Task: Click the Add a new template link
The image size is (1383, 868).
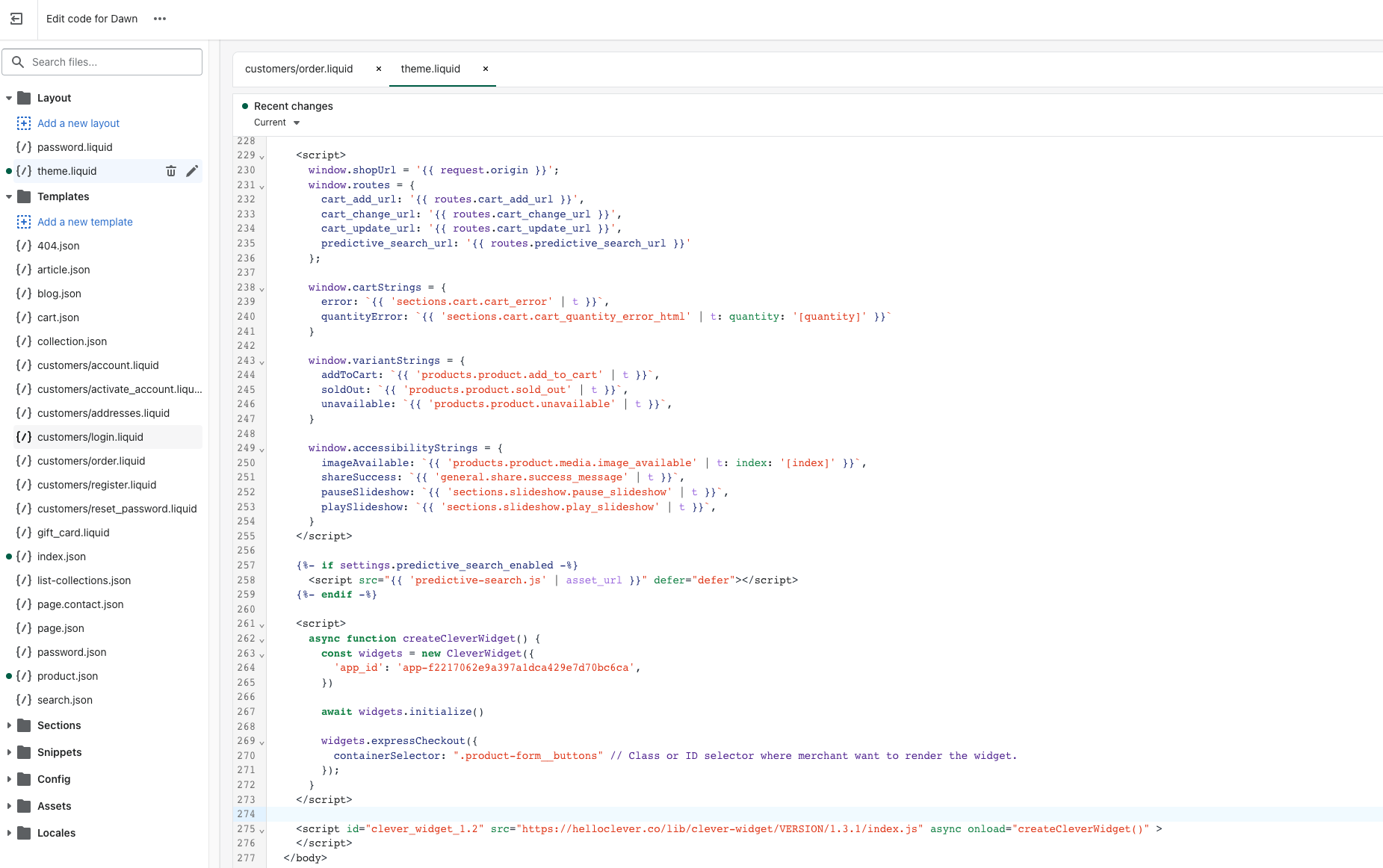Action: 85,222
